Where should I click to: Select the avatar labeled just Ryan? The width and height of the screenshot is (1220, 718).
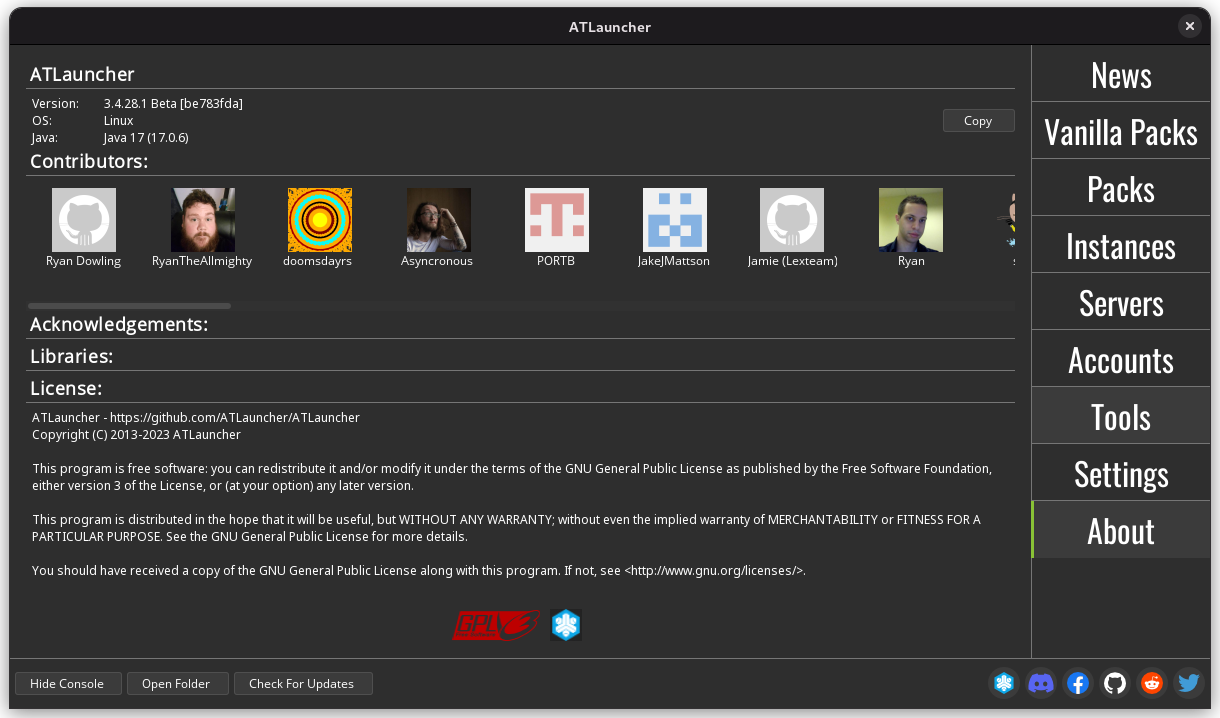(911, 220)
